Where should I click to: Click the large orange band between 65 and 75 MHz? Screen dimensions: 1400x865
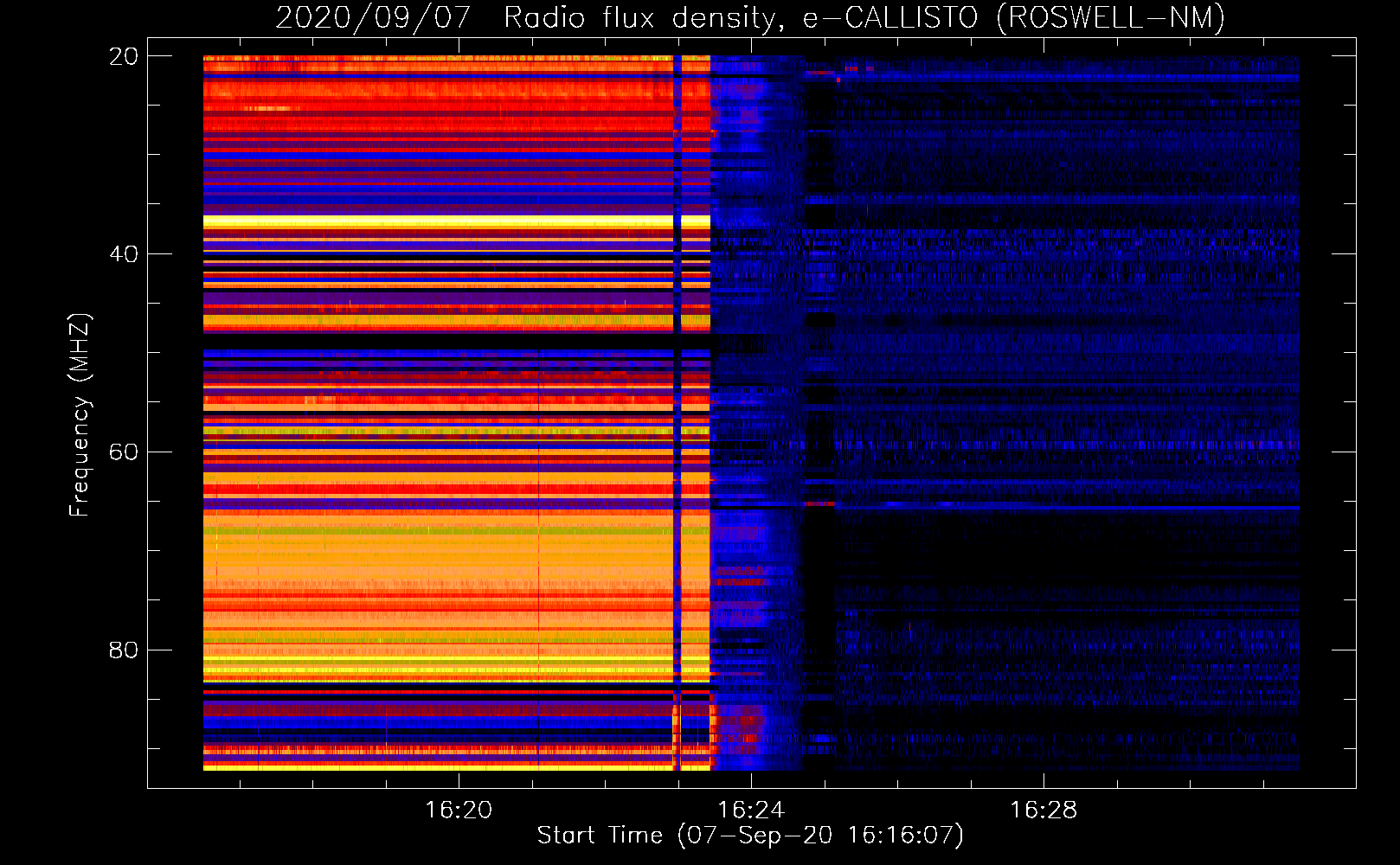[457, 552]
